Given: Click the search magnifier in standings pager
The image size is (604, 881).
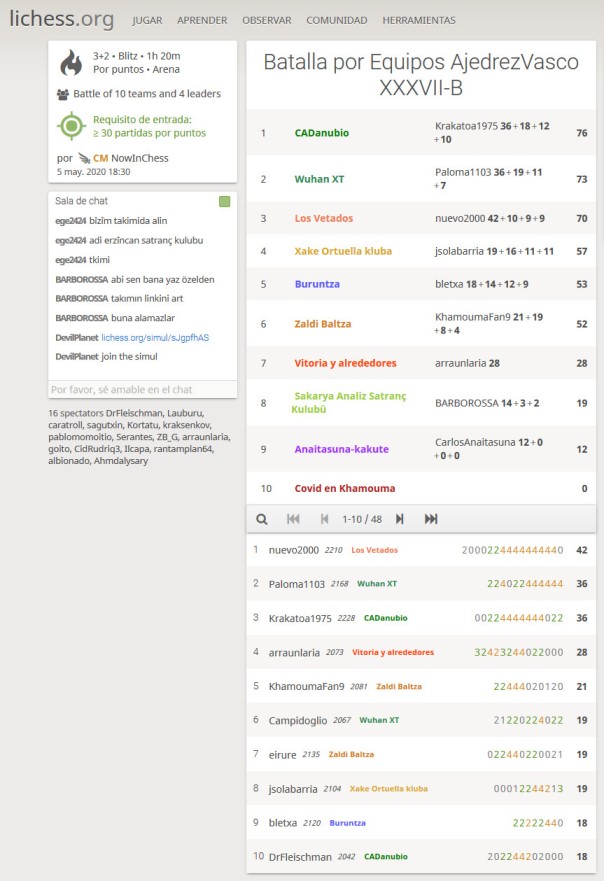Looking at the screenshot, I should coord(262,519).
